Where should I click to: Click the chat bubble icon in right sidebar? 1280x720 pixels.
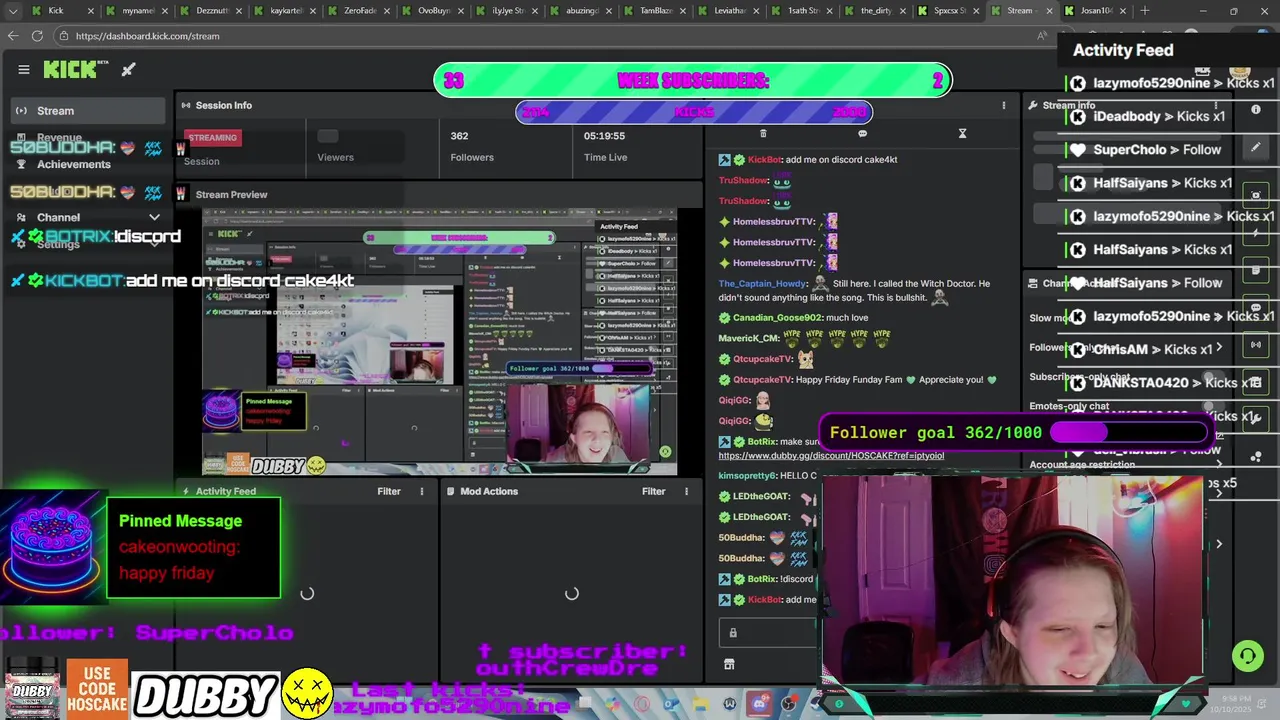1256,308
